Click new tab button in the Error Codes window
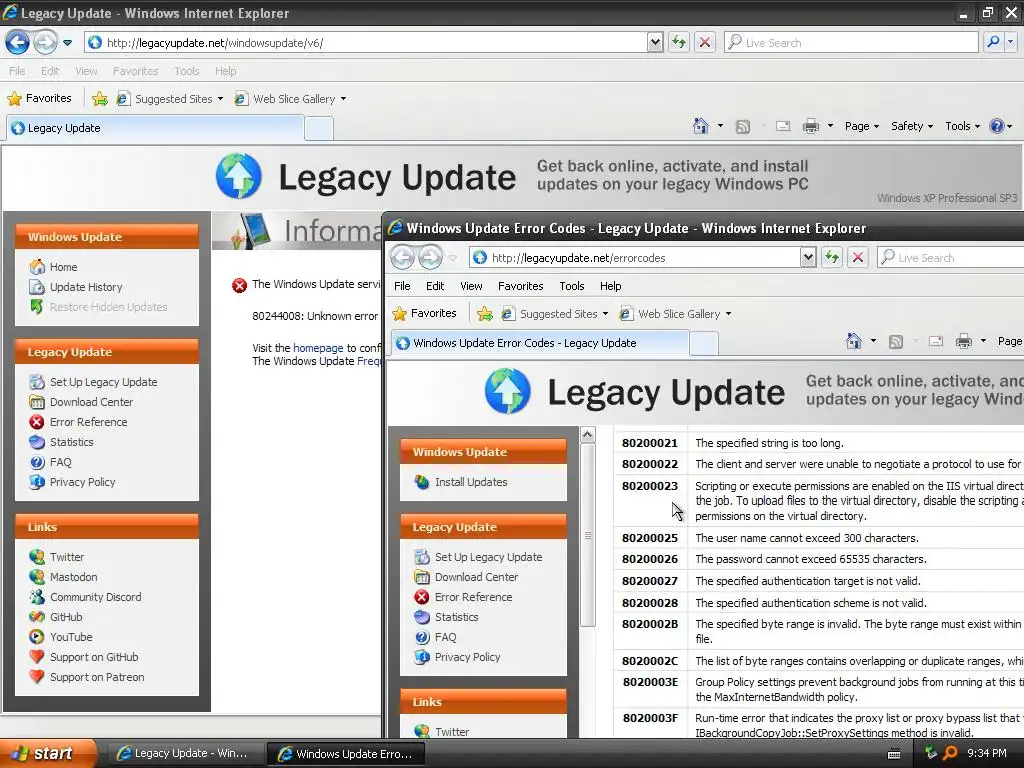The image size is (1024, 768). (x=704, y=343)
